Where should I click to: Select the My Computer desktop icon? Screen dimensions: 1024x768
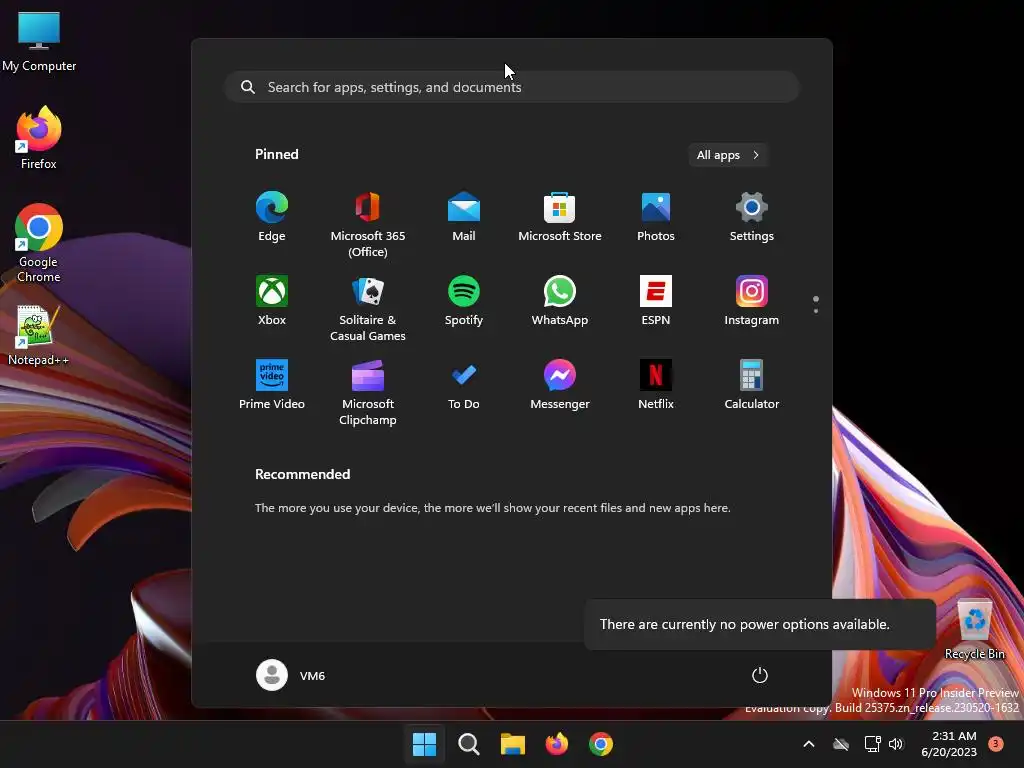(39, 42)
